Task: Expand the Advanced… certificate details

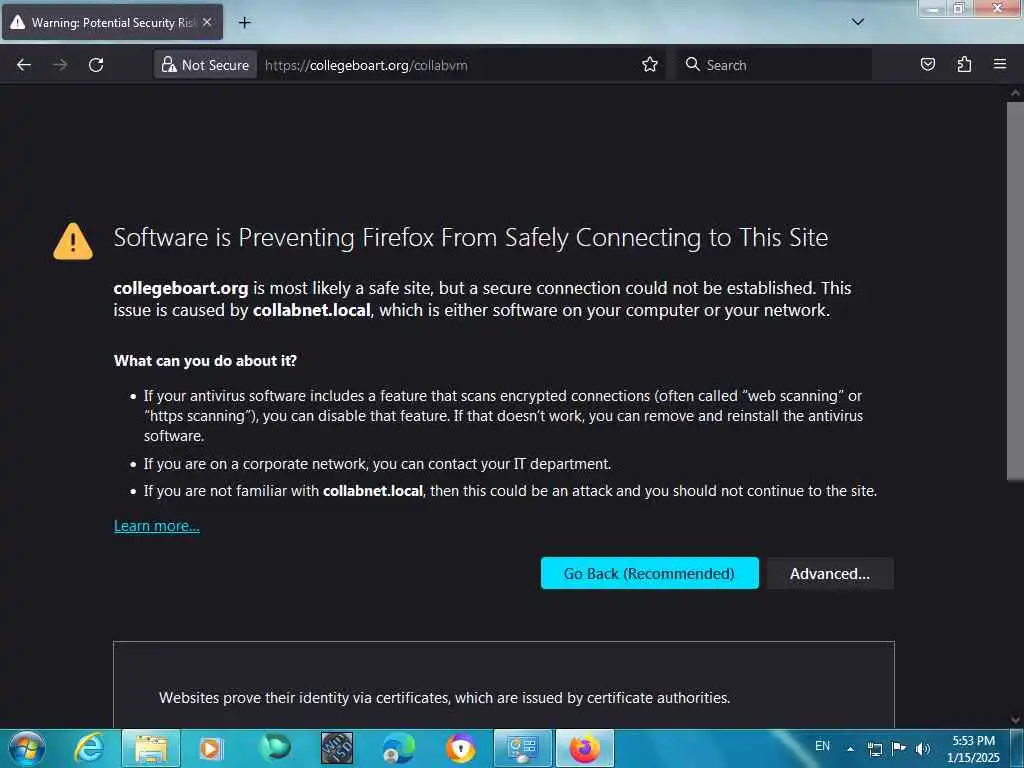Action: tap(829, 573)
